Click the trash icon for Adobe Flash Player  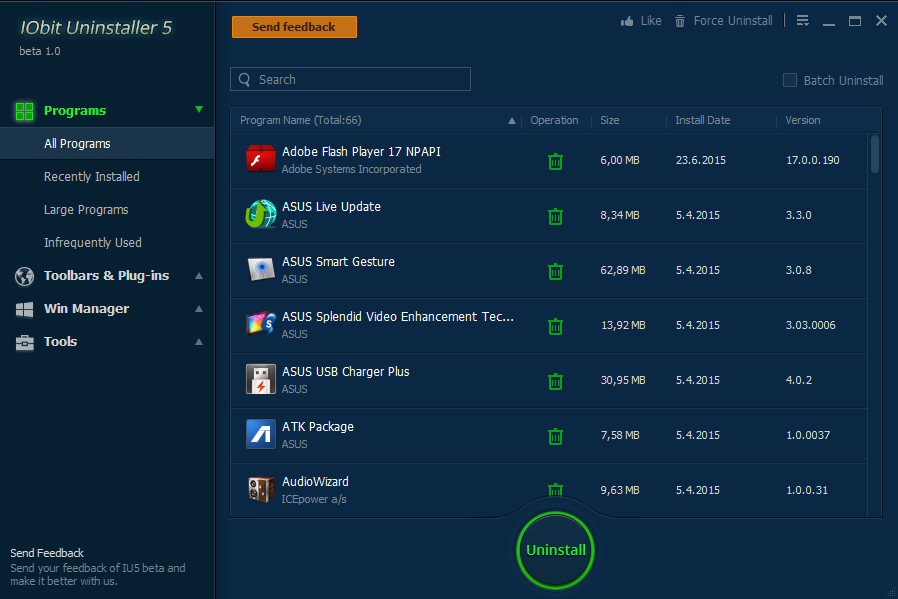(555, 161)
